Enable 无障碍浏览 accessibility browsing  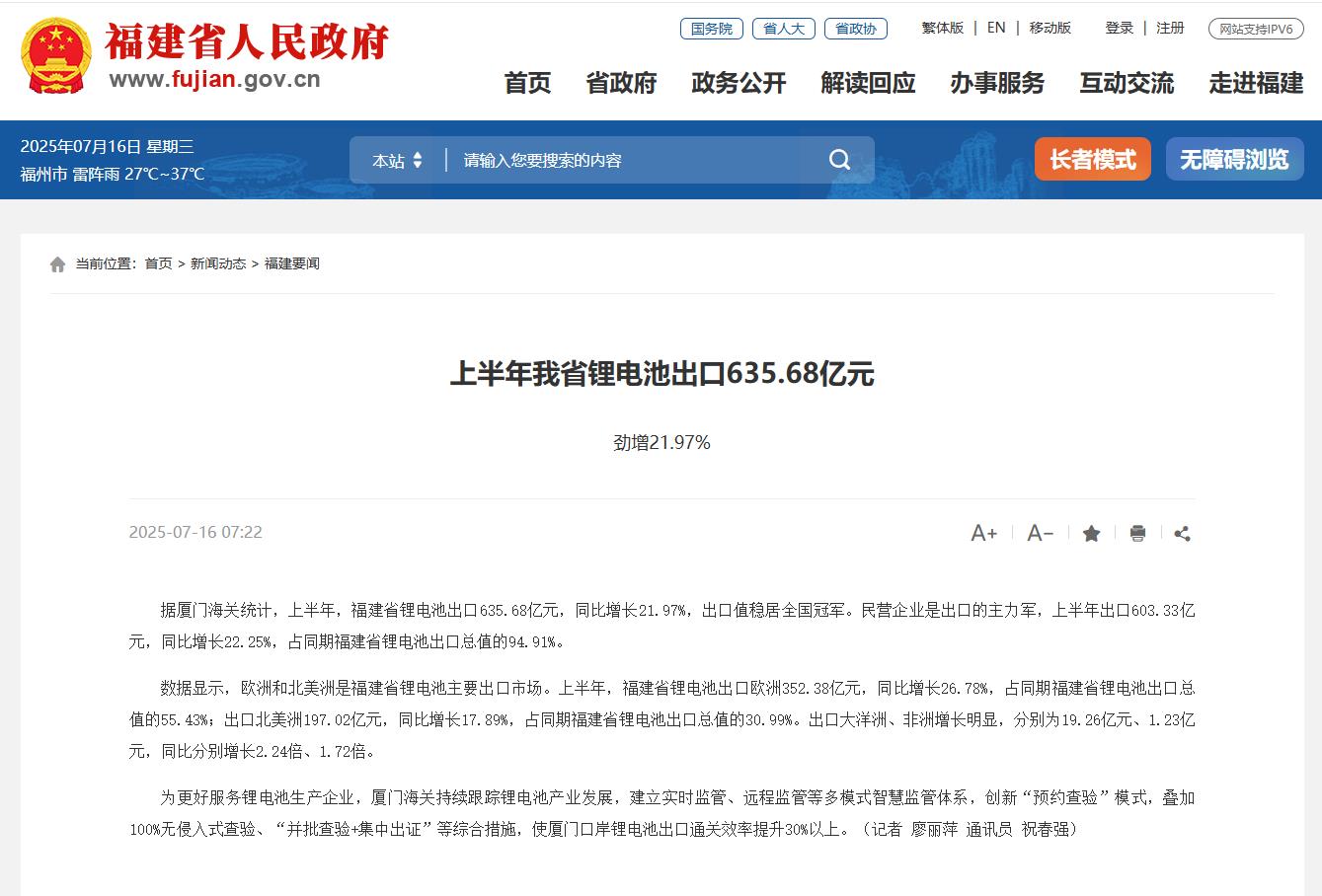[1234, 159]
